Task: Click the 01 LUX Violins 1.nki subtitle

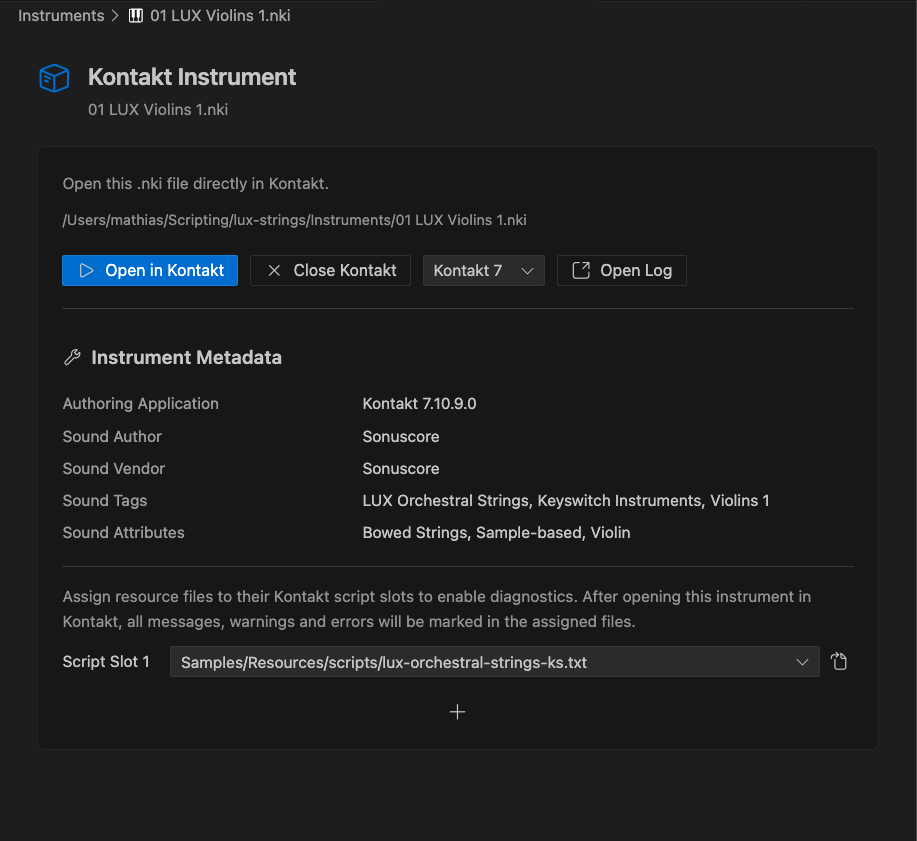Action: coord(158,109)
